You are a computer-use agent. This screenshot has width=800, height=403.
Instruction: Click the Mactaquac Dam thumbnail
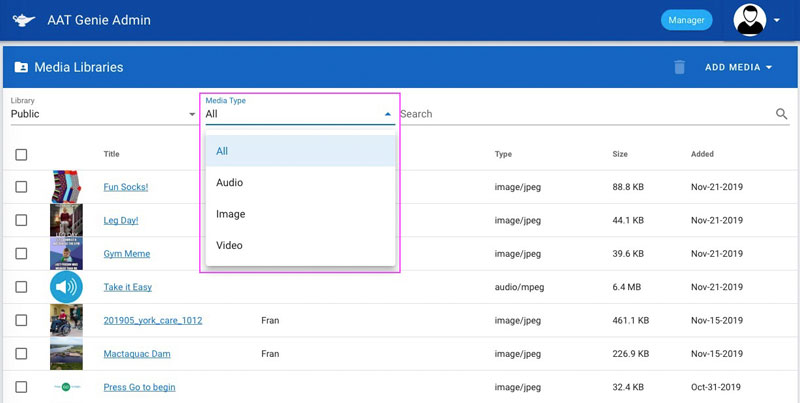click(x=66, y=354)
